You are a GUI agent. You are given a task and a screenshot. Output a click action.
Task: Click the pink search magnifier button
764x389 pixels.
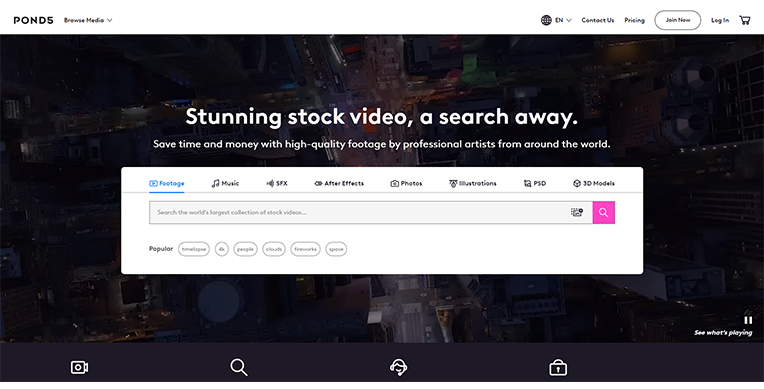(604, 213)
